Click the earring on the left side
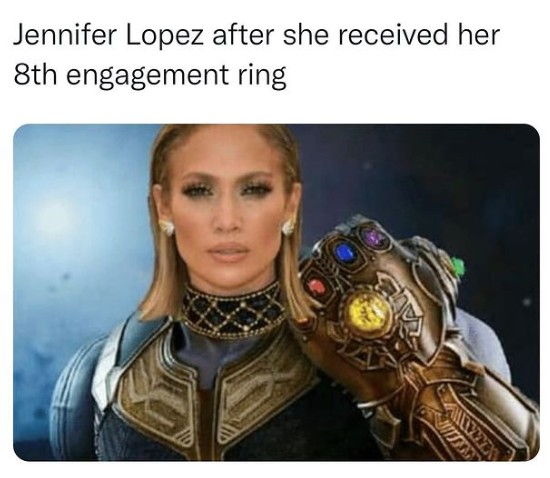Screen dimensions: 550x478 (167, 227)
